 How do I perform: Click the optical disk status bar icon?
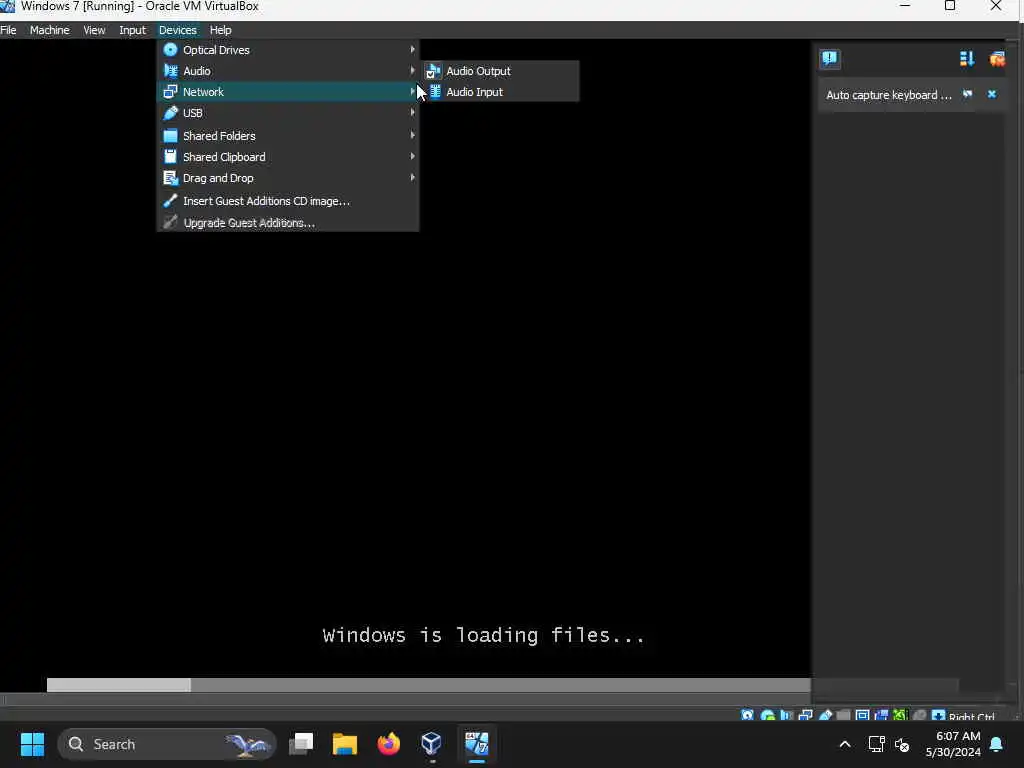(767, 715)
